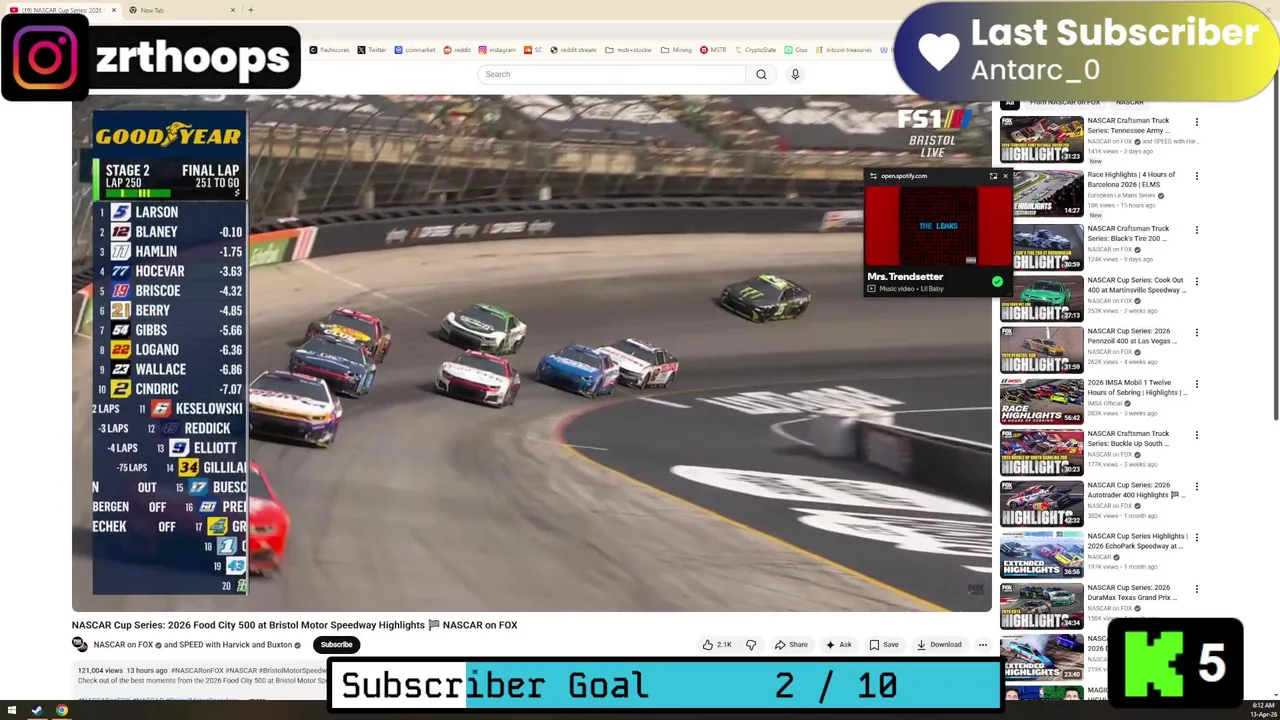This screenshot has width=1280, height=720.
Task: Switch to the New Tab browser tab
Action: tap(180, 10)
